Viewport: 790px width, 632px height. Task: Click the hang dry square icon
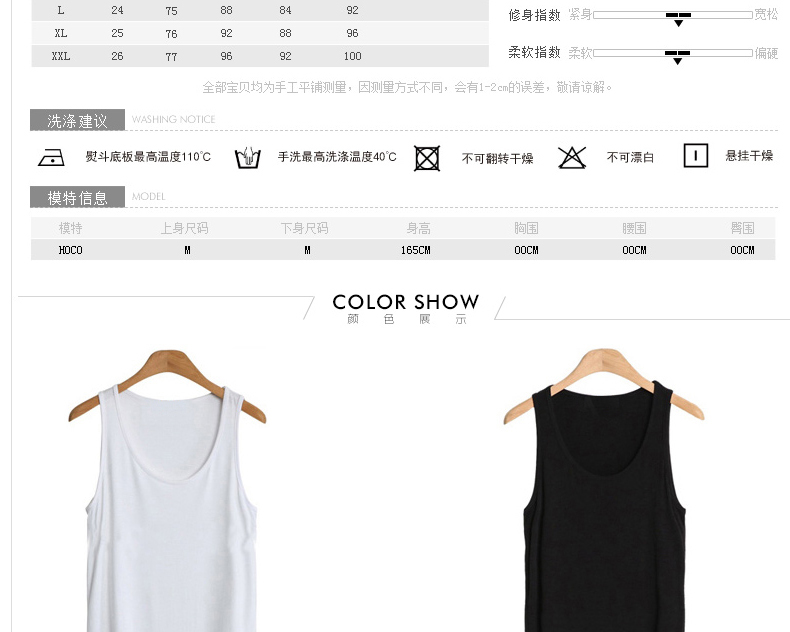(x=695, y=156)
